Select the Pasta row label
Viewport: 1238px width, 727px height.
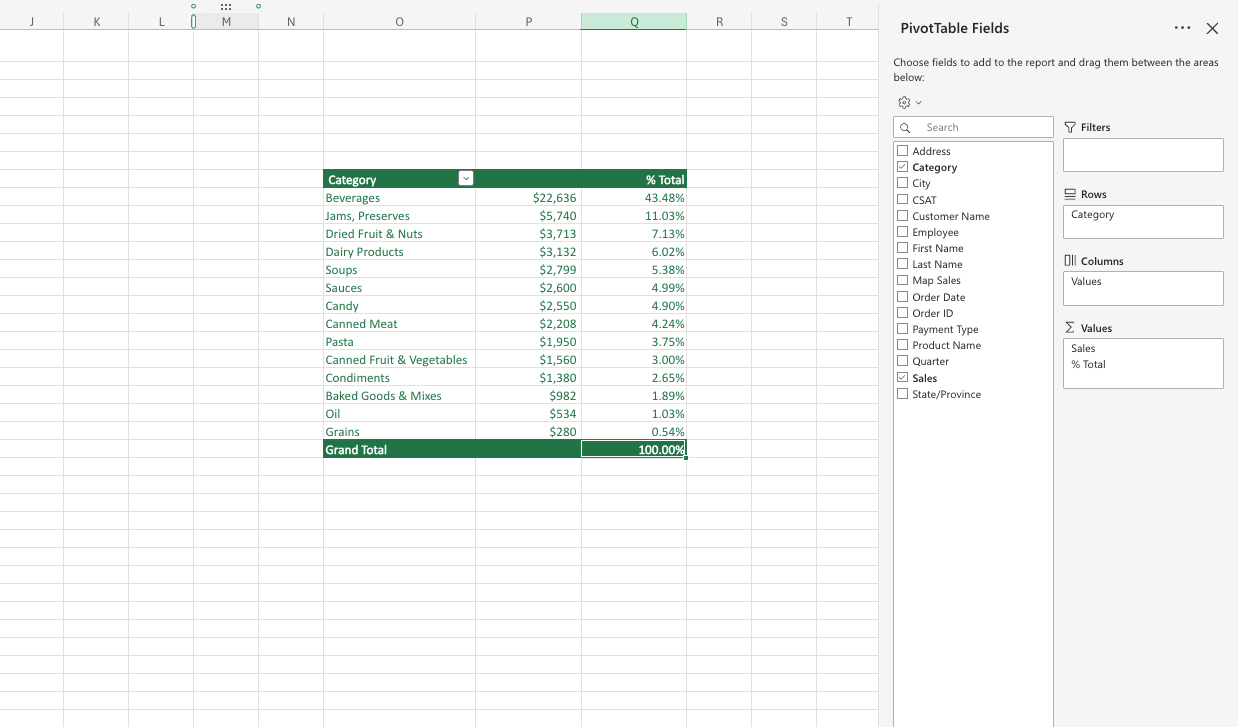(399, 342)
